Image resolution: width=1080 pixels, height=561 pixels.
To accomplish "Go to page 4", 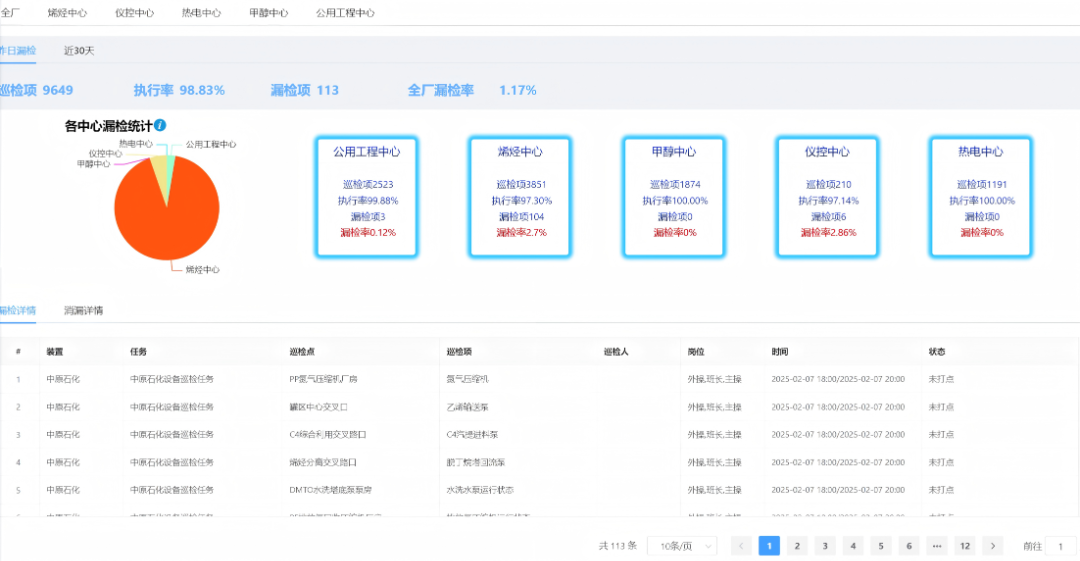I will tap(853, 546).
